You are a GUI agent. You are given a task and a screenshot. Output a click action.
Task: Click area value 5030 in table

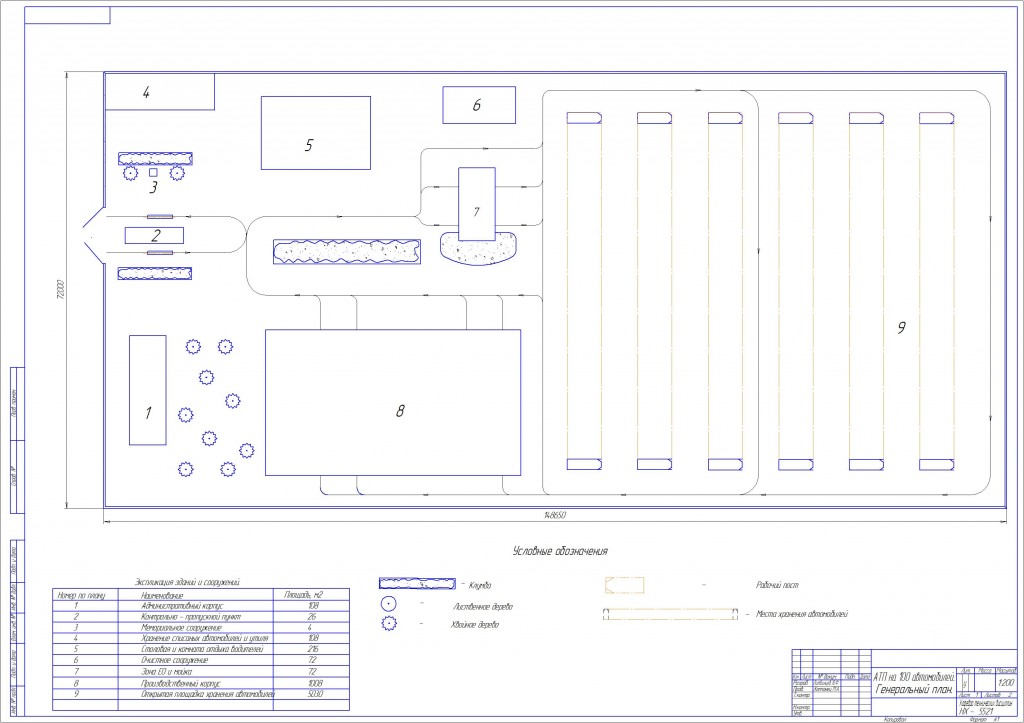coord(314,694)
